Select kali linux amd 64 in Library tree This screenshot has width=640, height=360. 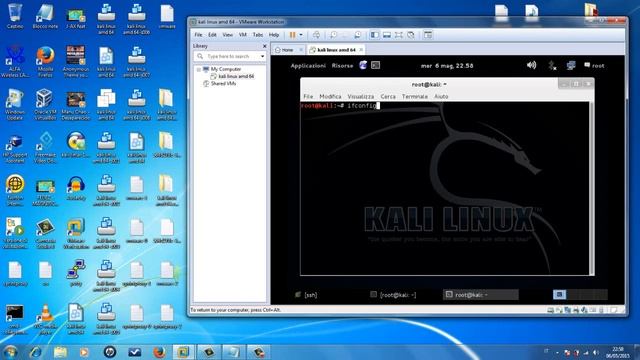click(236, 76)
